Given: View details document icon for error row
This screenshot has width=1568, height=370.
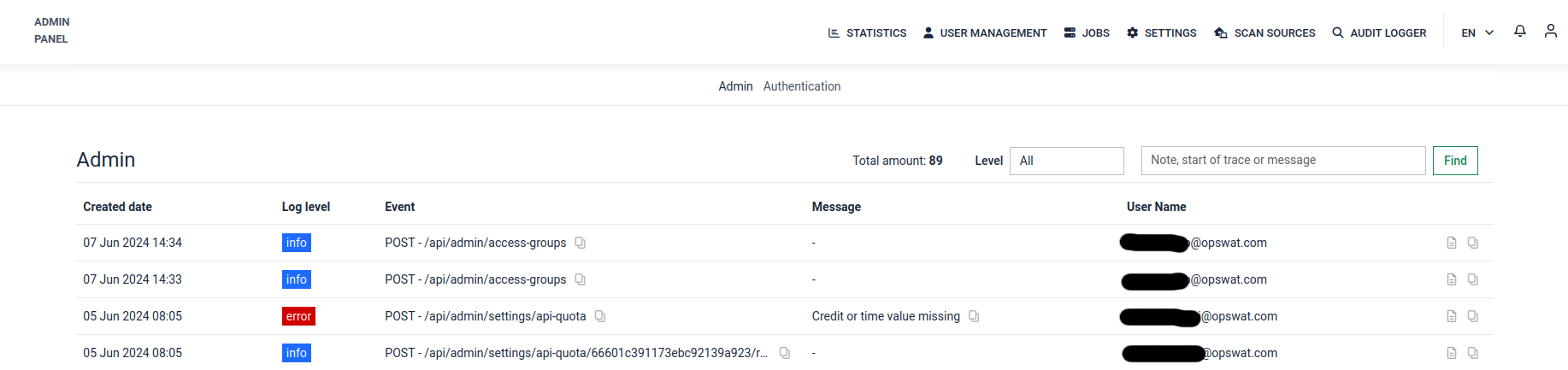Looking at the screenshot, I should (1451, 316).
